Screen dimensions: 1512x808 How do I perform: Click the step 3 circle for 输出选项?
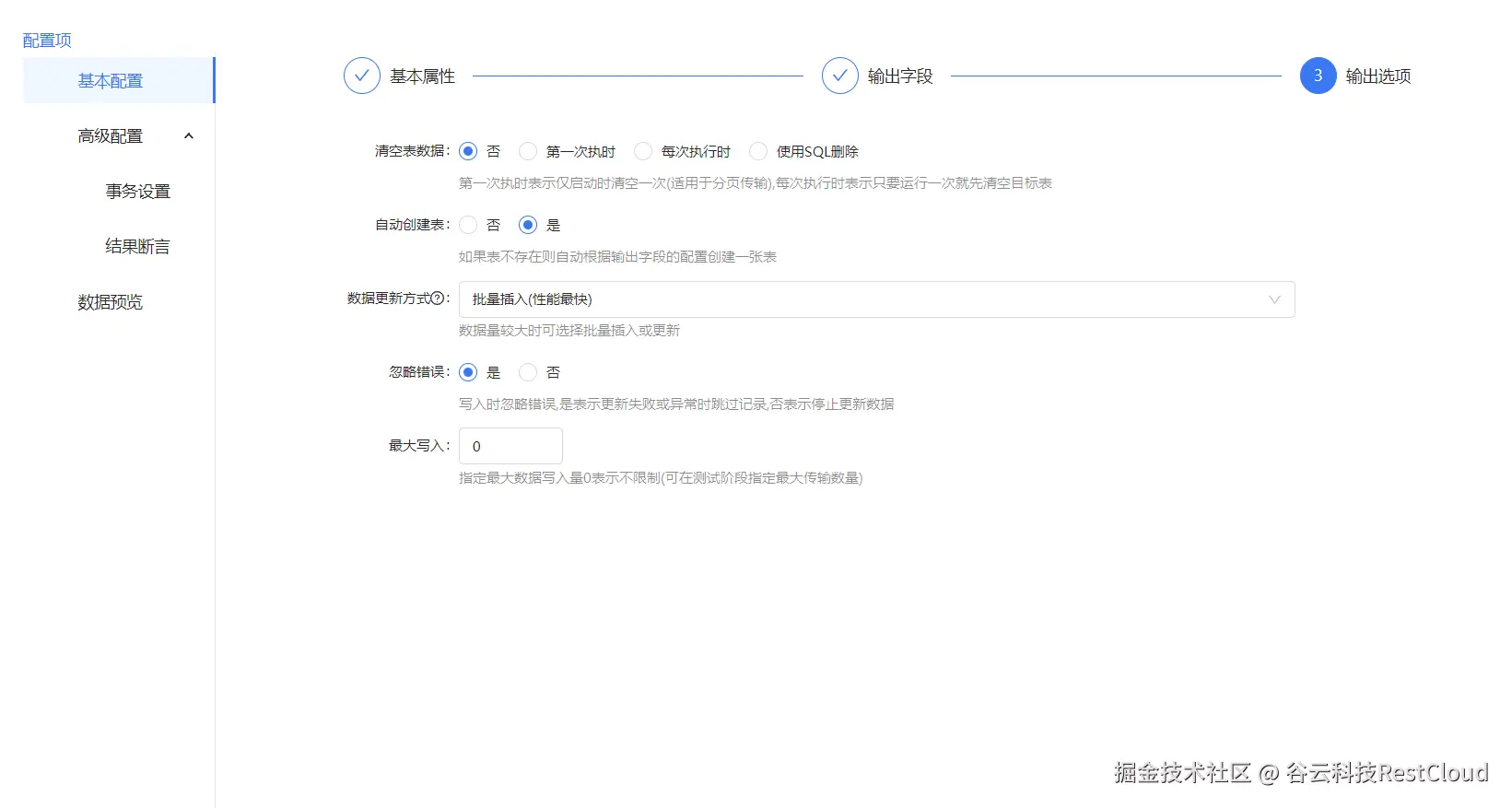click(1318, 76)
